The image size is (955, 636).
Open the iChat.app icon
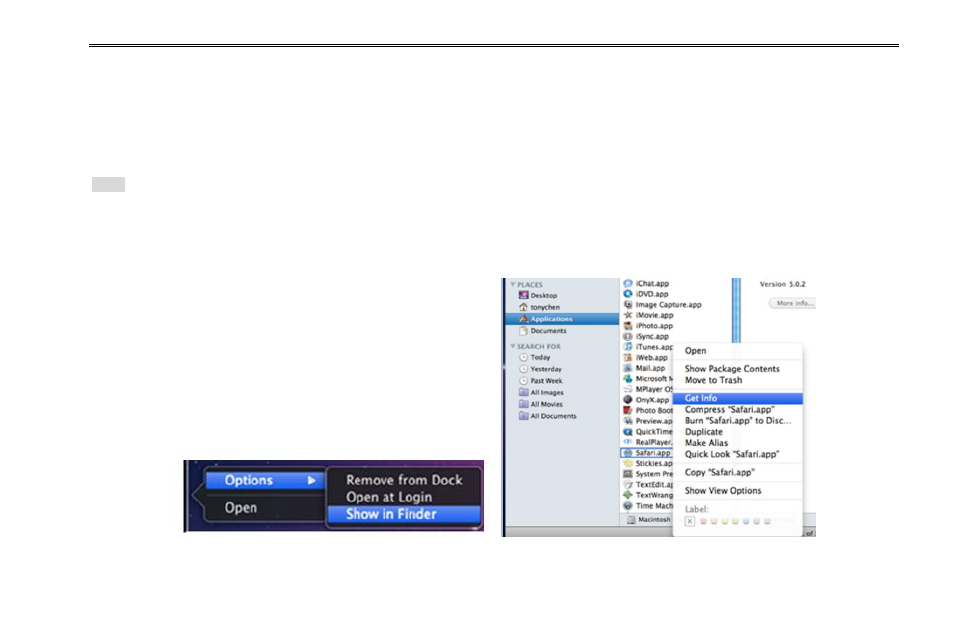(x=628, y=283)
